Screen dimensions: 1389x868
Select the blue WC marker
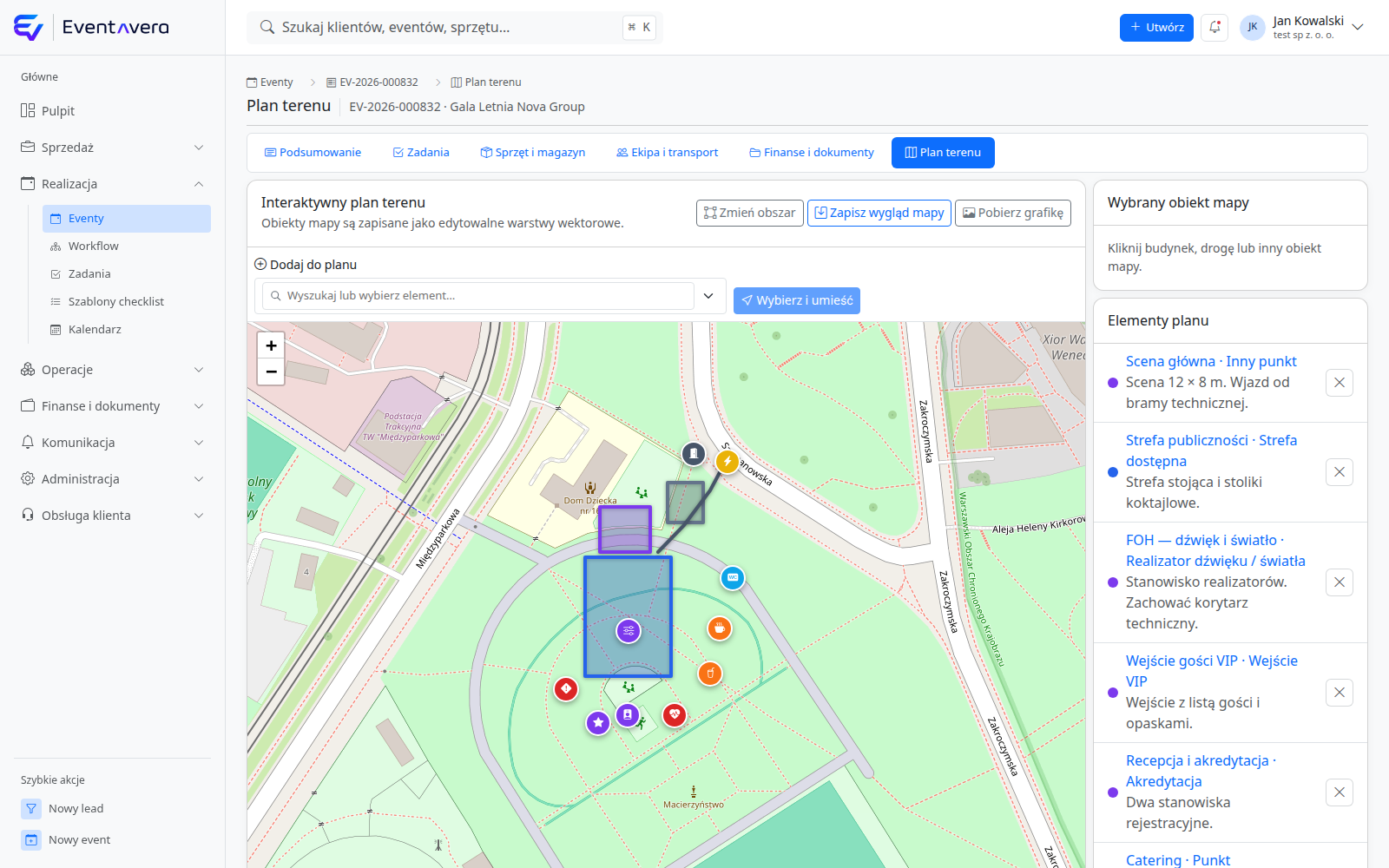[733, 578]
